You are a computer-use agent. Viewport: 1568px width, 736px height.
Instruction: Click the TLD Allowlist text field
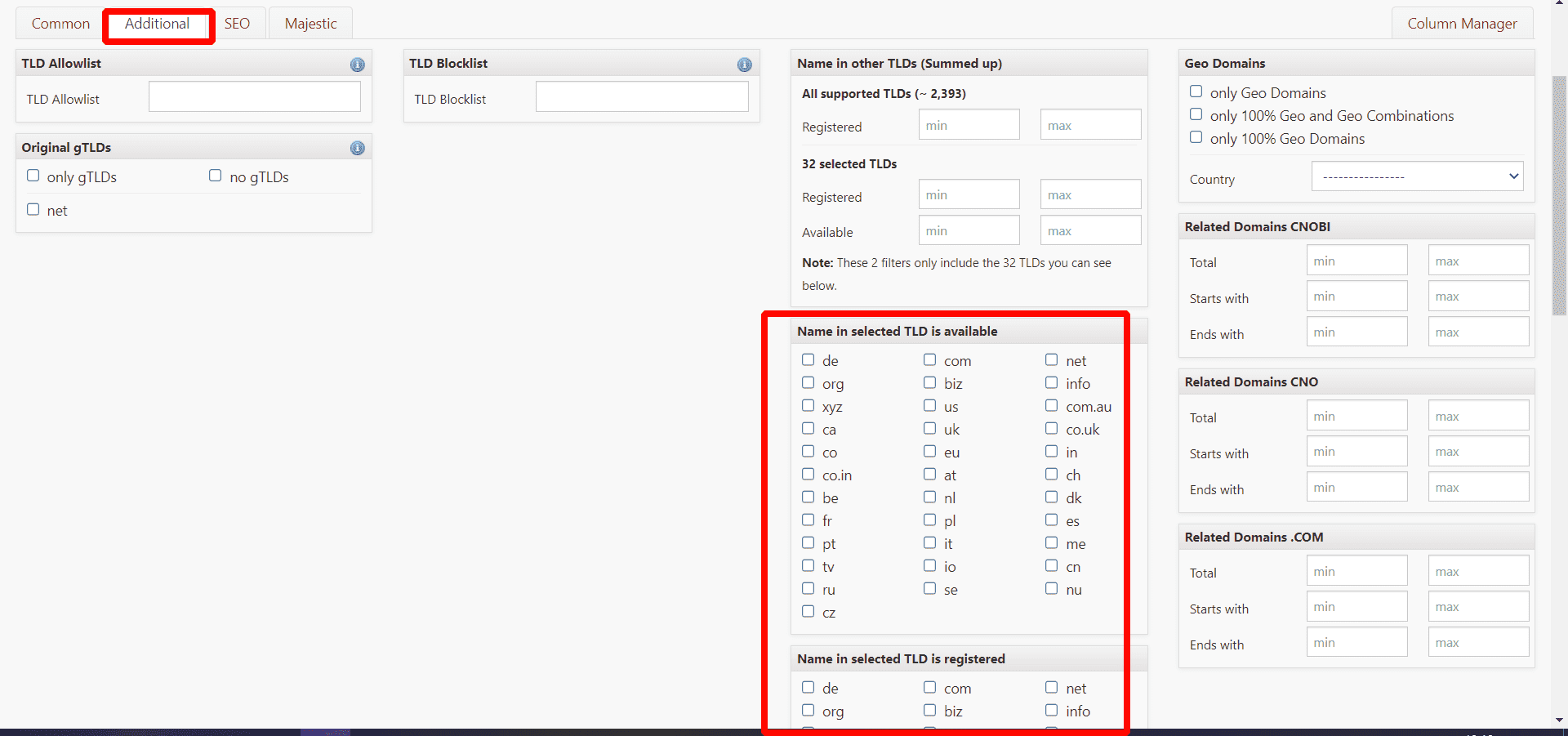point(255,96)
